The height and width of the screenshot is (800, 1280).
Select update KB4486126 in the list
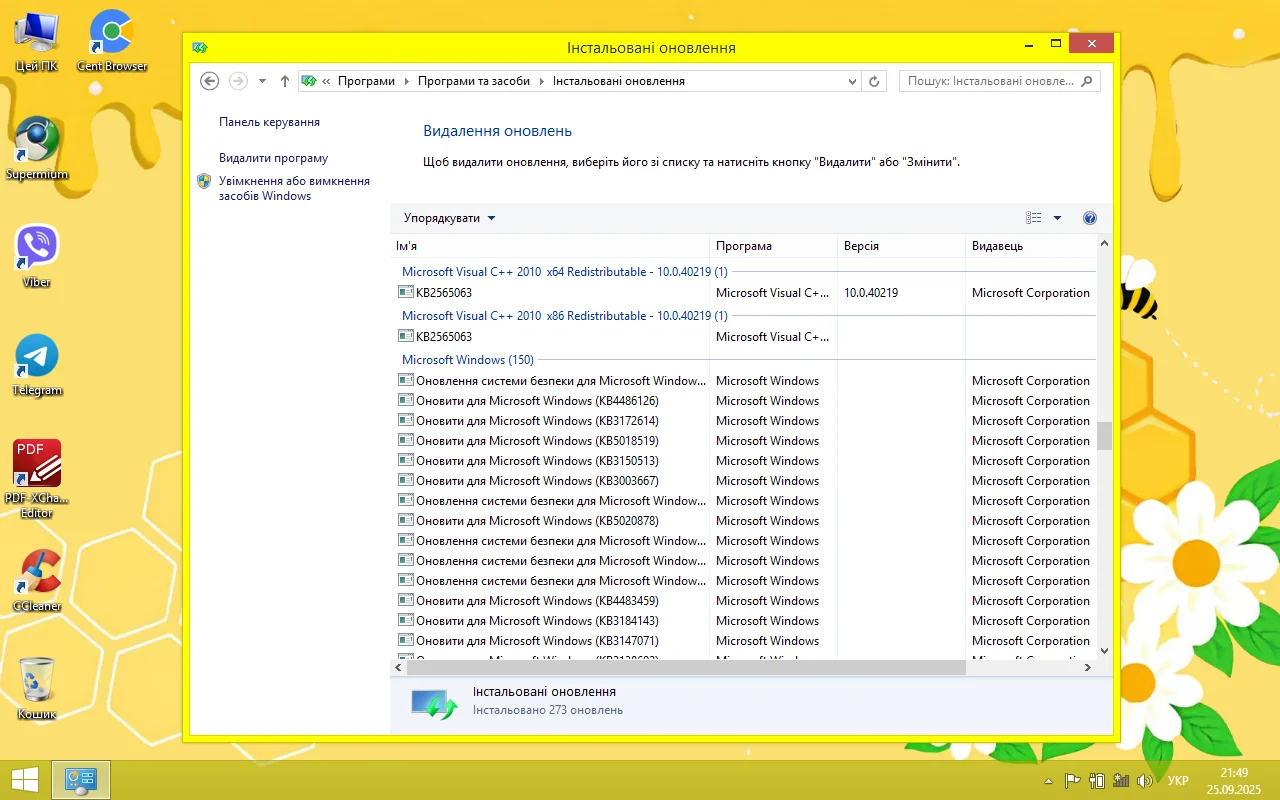coord(537,401)
